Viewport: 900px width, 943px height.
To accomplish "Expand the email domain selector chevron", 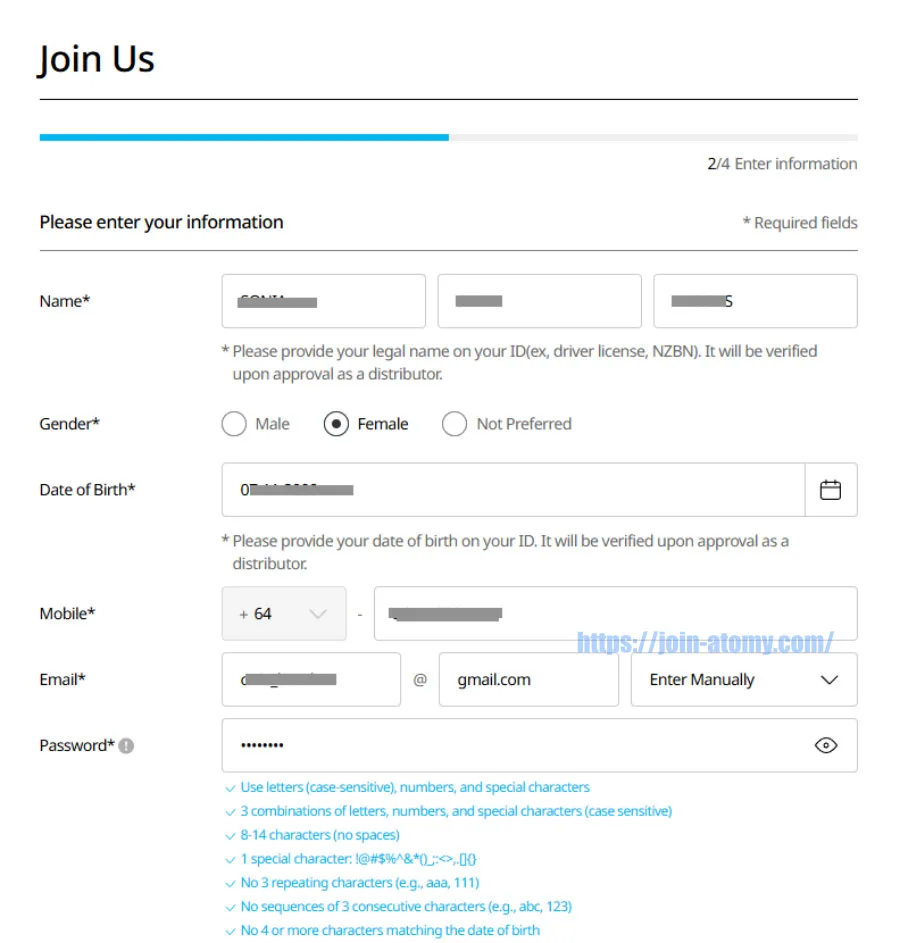I will (828, 679).
